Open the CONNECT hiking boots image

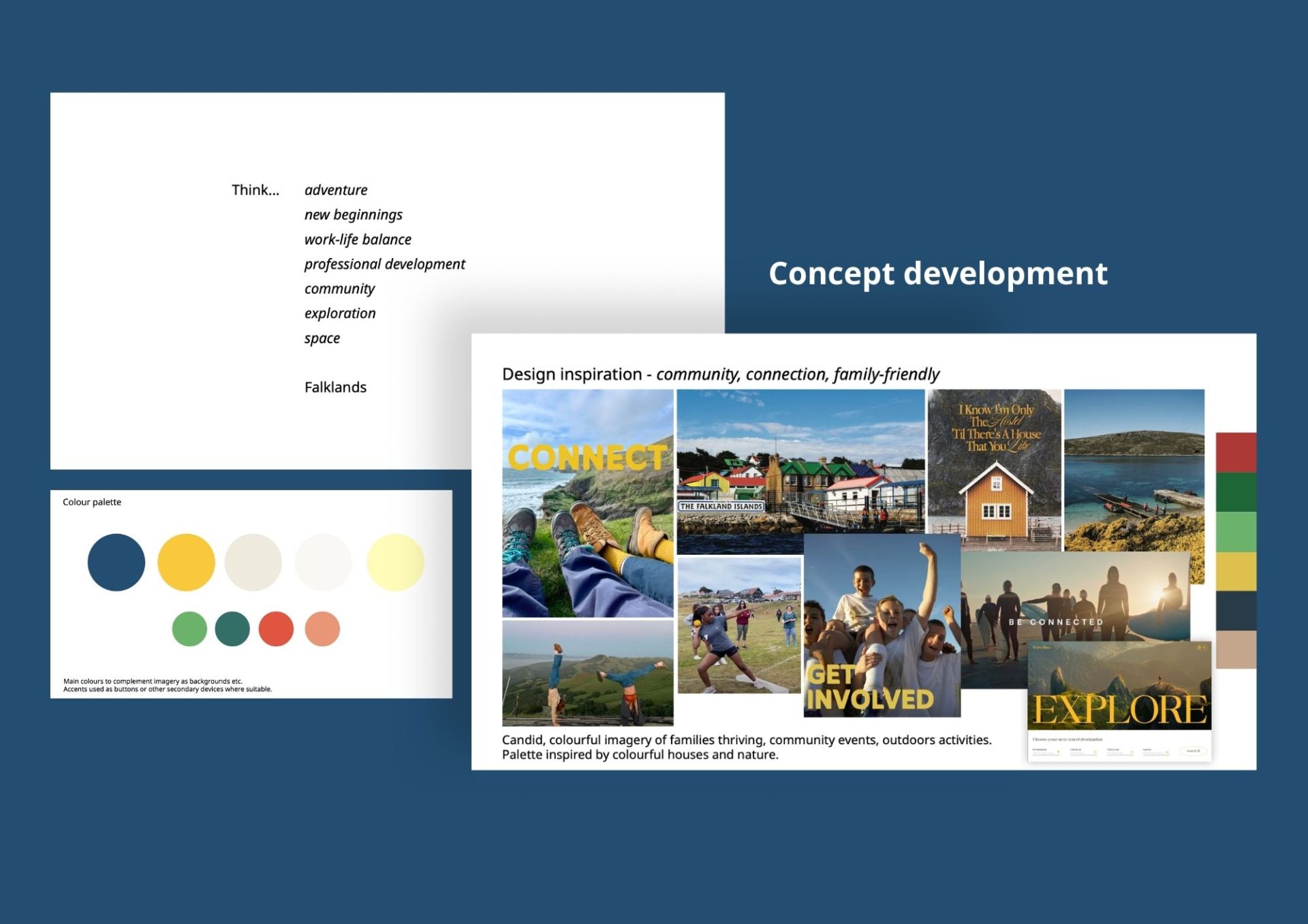pyautogui.click(x=587, y=503)
